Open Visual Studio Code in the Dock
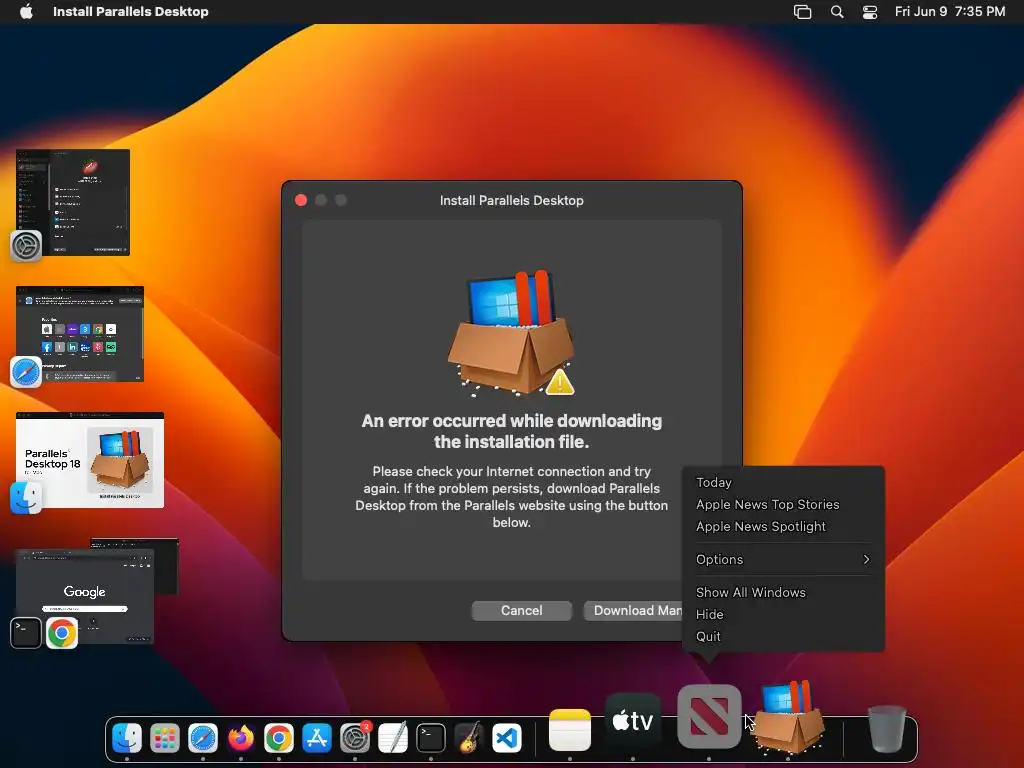 click(507, 739)
